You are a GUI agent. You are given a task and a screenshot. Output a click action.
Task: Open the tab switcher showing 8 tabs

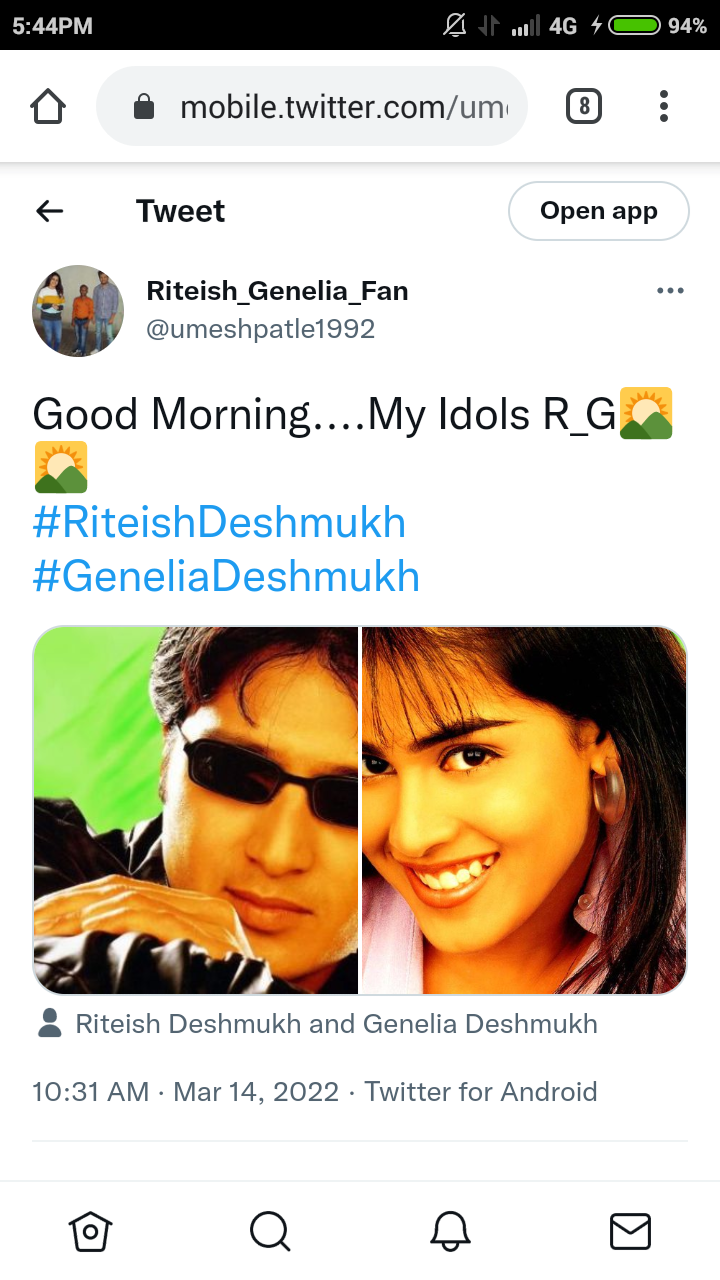[x=584, y=106]
